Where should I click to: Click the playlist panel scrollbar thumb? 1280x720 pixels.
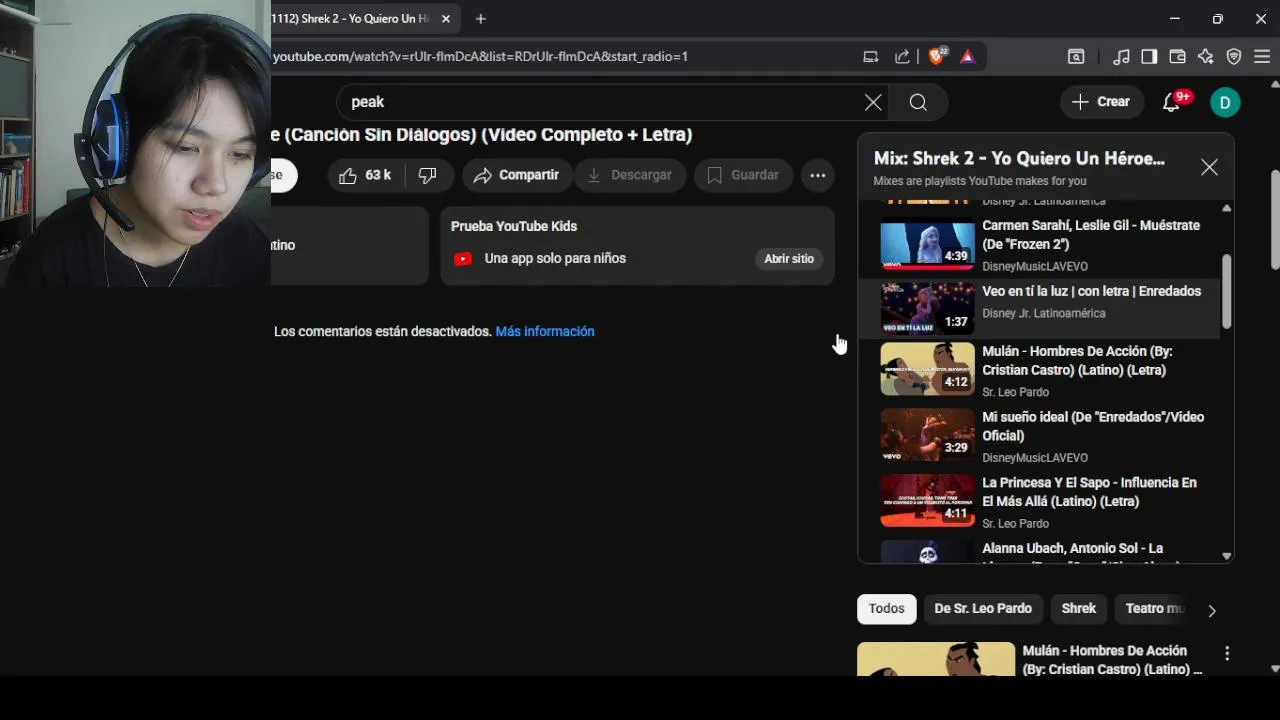point(1227,290)
